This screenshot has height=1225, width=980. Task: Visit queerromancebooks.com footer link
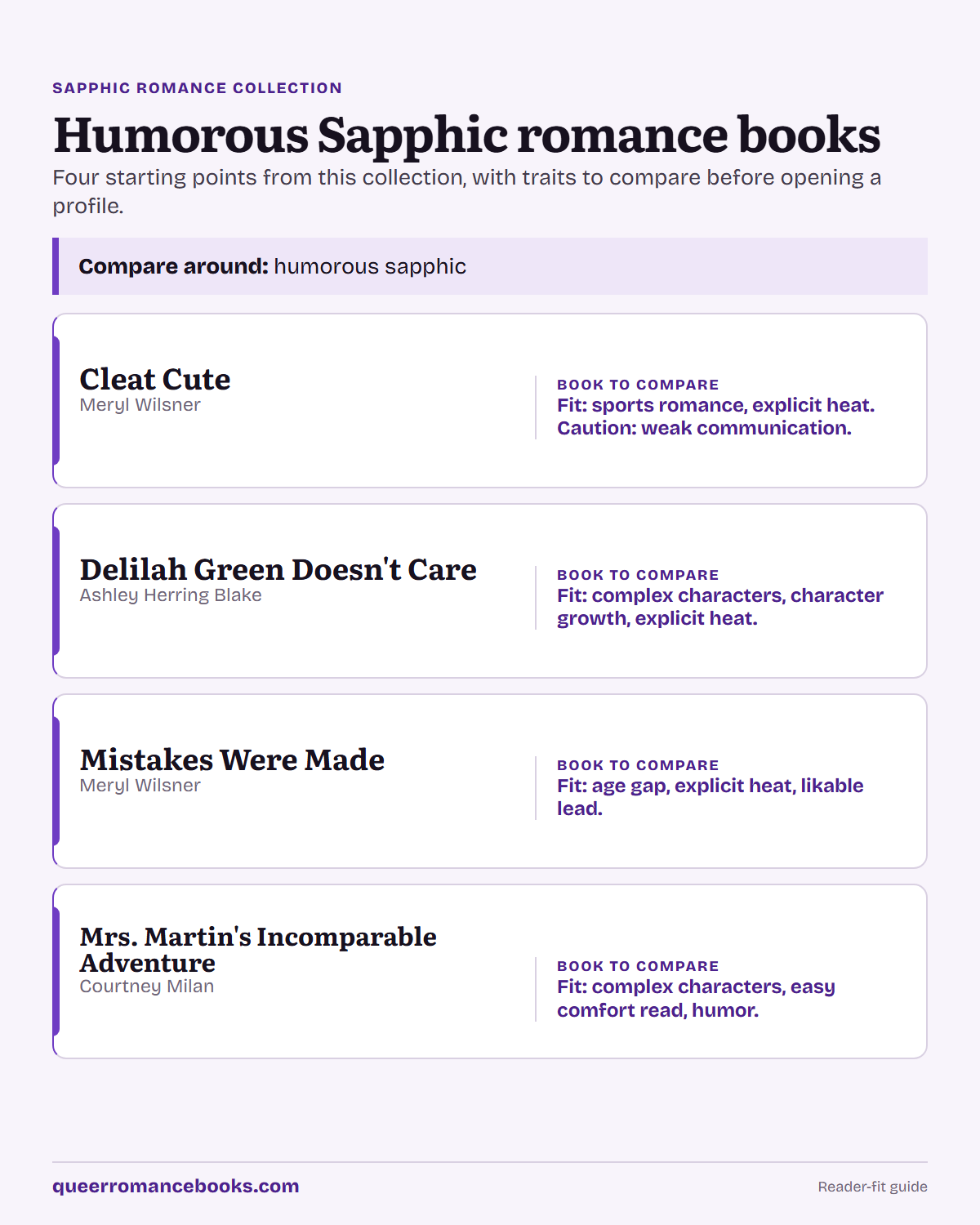pos(176,1186)
